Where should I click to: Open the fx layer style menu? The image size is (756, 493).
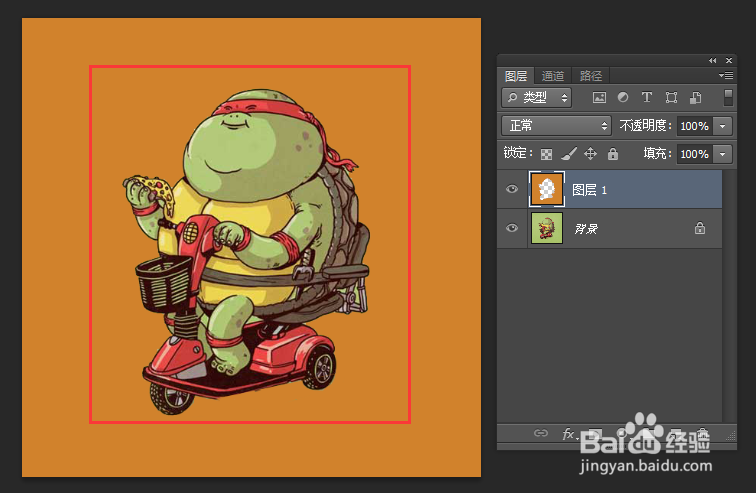tap(569, 434)
